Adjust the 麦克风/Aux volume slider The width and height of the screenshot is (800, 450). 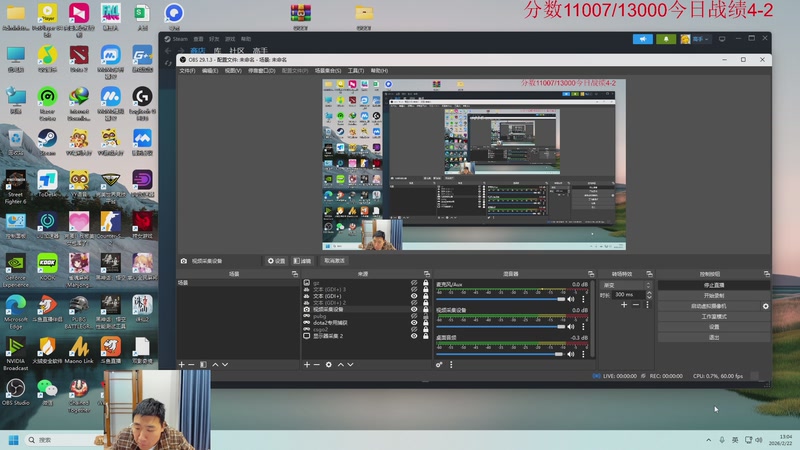point(501,299)
